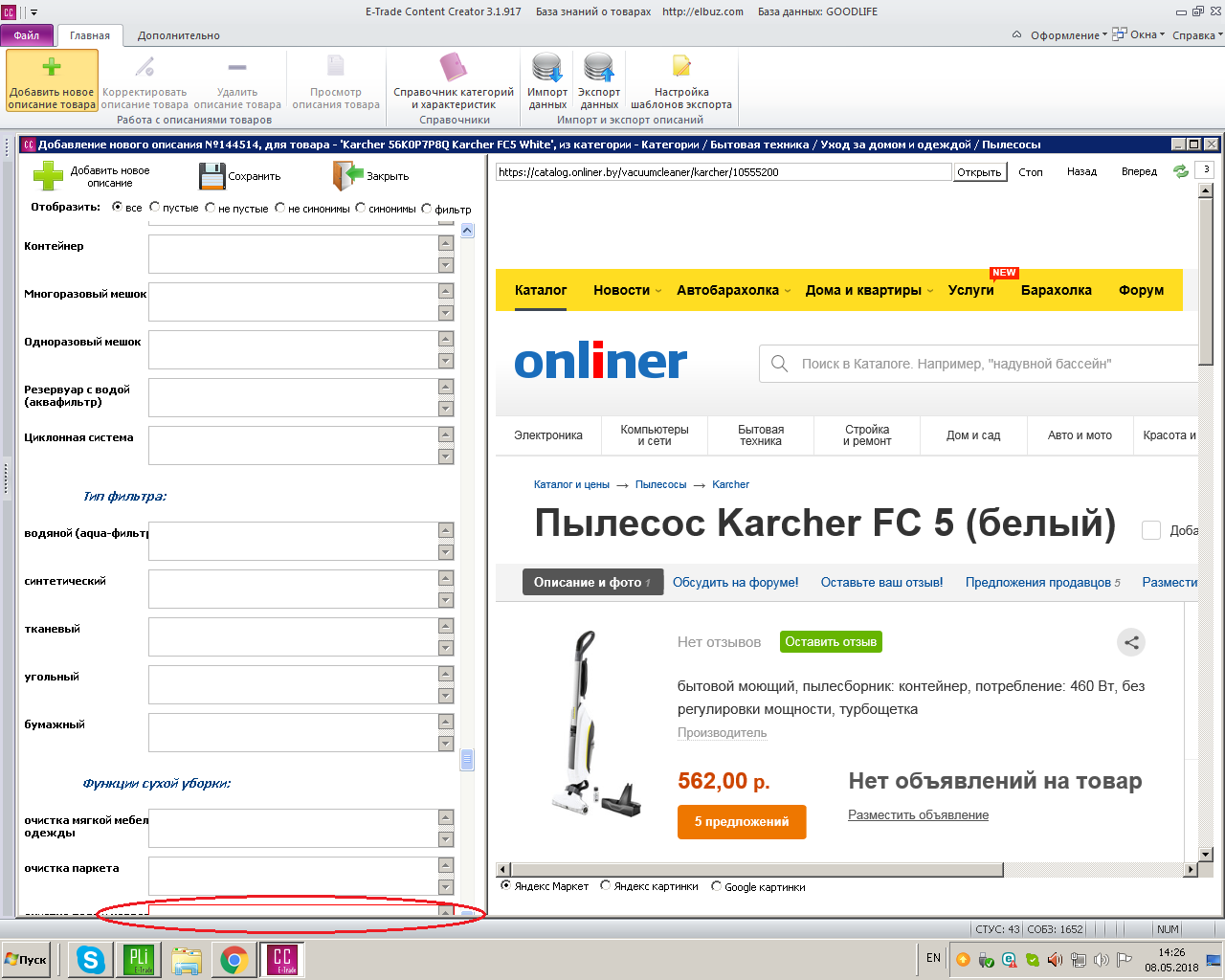This screenshot has width=1225, height=980.
Task: Click the search magnifier icon in onliner
Action: click(x=780, y=364)
